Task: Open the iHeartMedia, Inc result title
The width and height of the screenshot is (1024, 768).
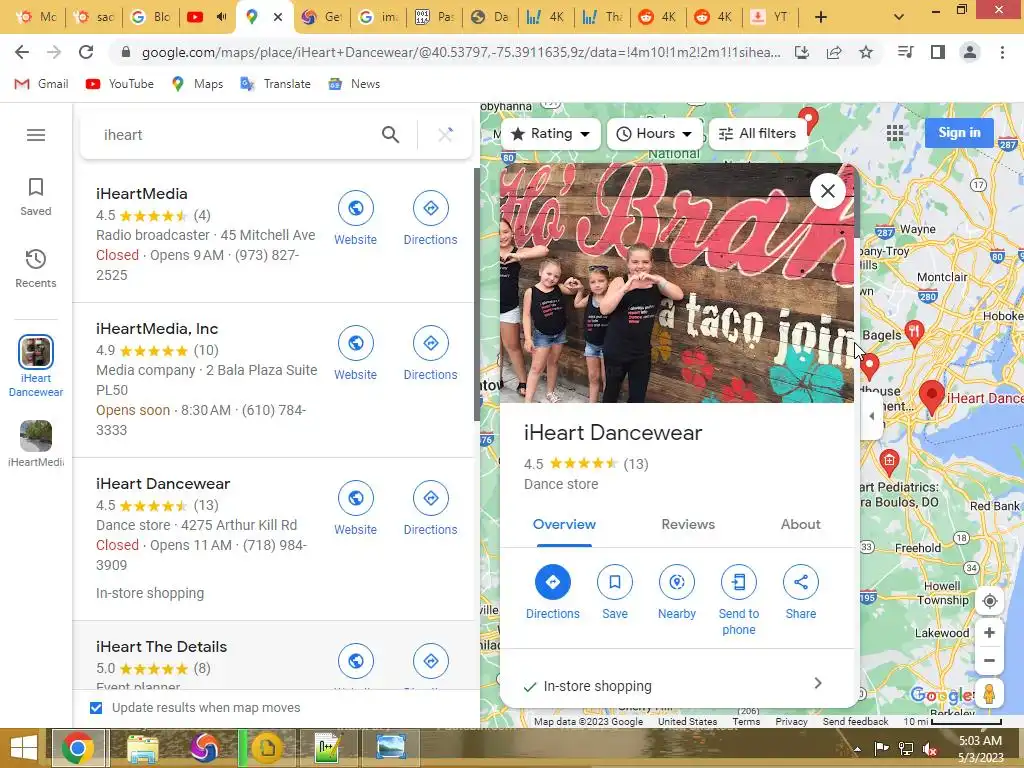Action: 157,329
